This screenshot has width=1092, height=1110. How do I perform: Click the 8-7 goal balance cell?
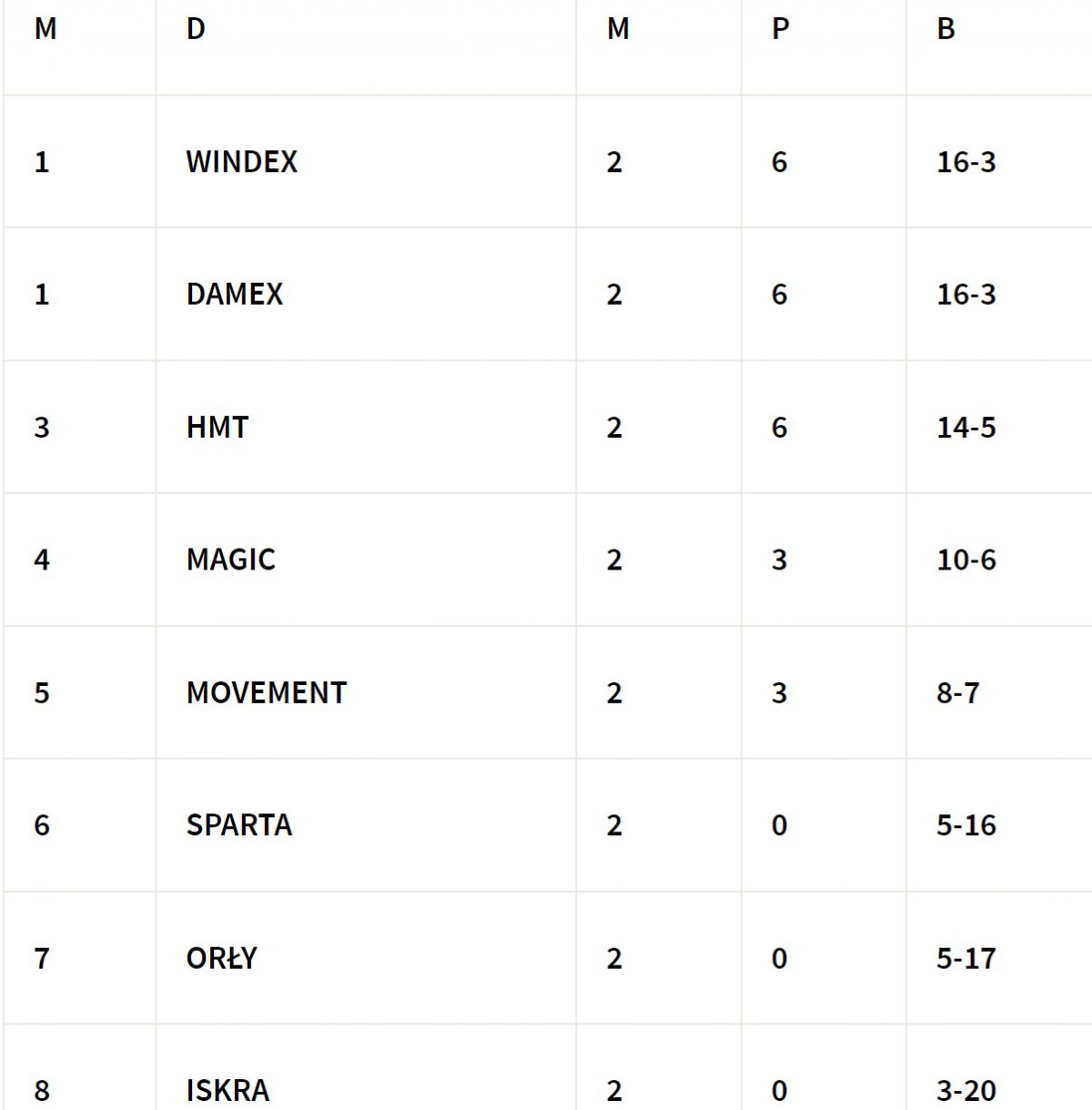(x=957, y=692)
